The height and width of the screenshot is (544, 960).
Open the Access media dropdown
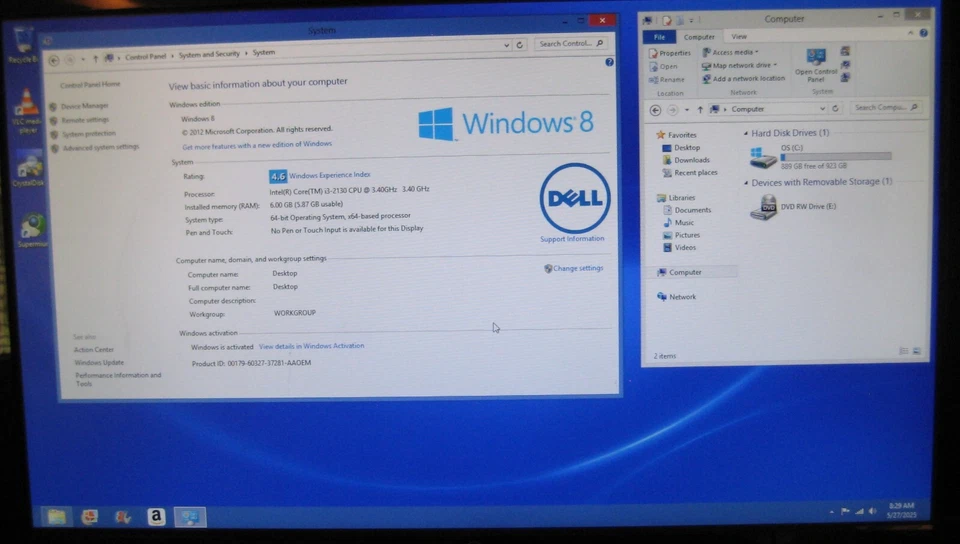[x=730, y=53]
